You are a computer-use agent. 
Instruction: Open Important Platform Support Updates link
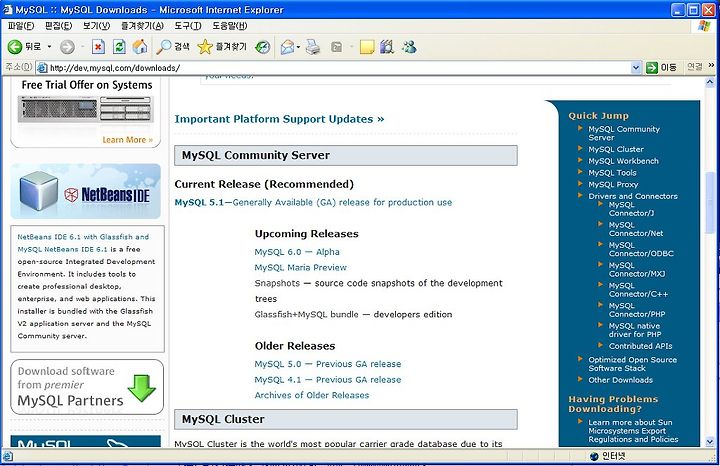click(279, 119)
